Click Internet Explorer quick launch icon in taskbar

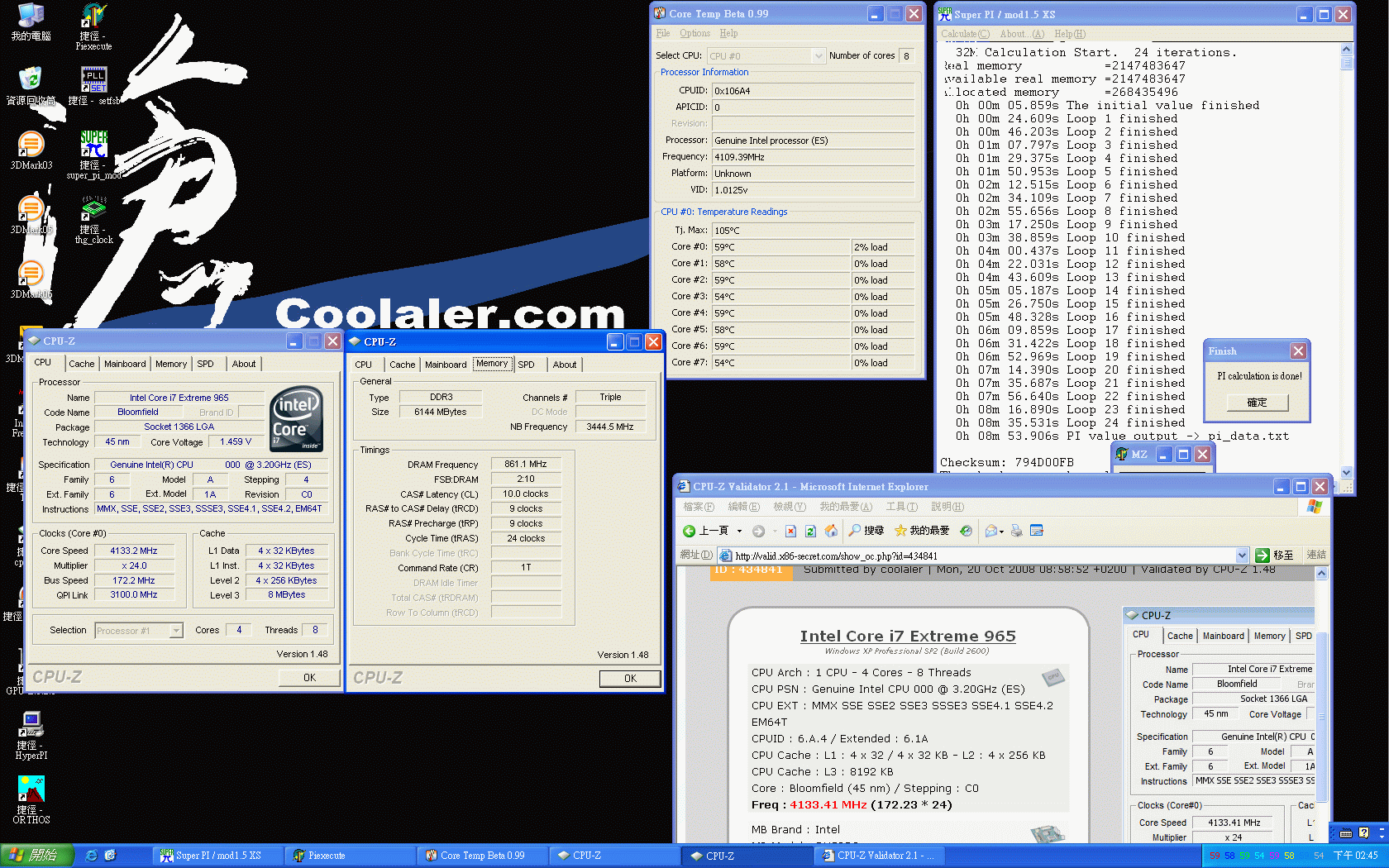tap(92, 856)
